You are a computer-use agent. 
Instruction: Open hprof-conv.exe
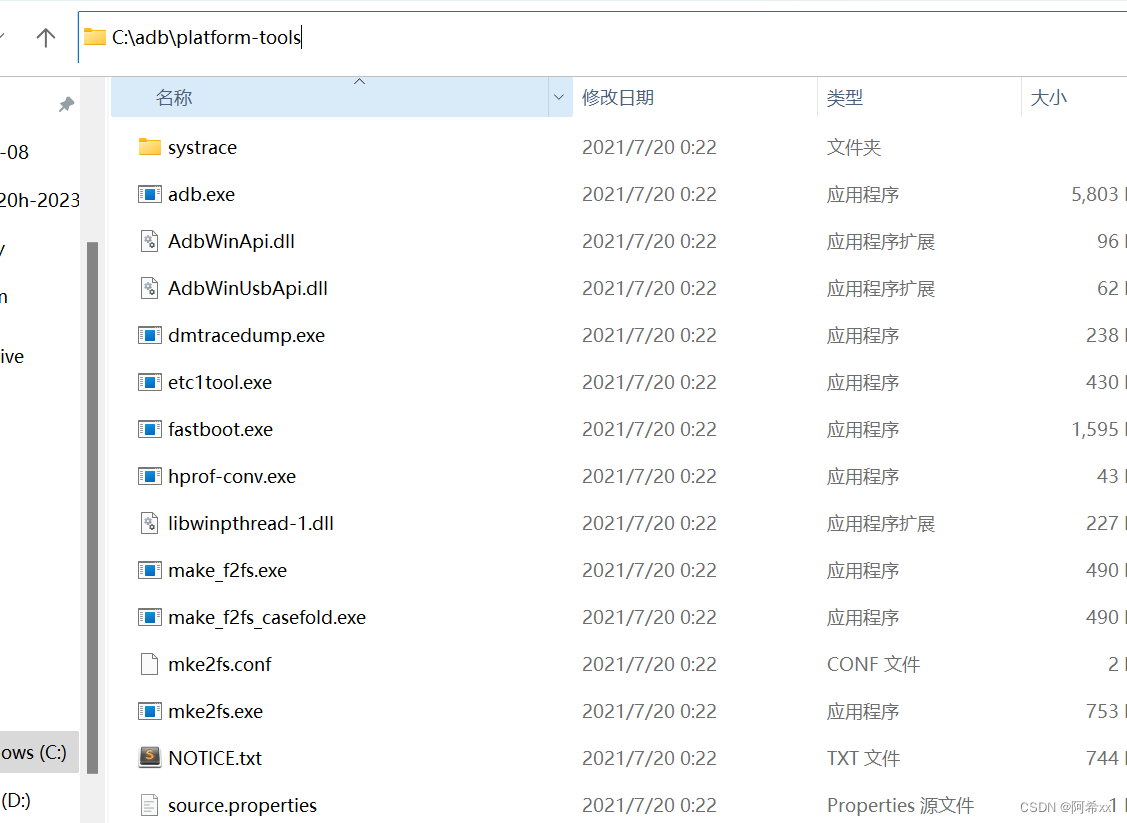[233, 476]
